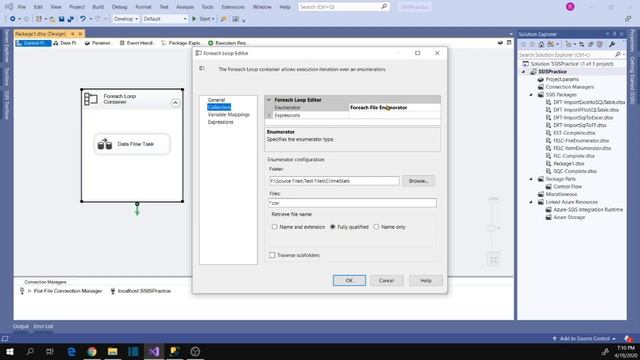Click the Task View taskbar icon

click(x=50, y=351)
